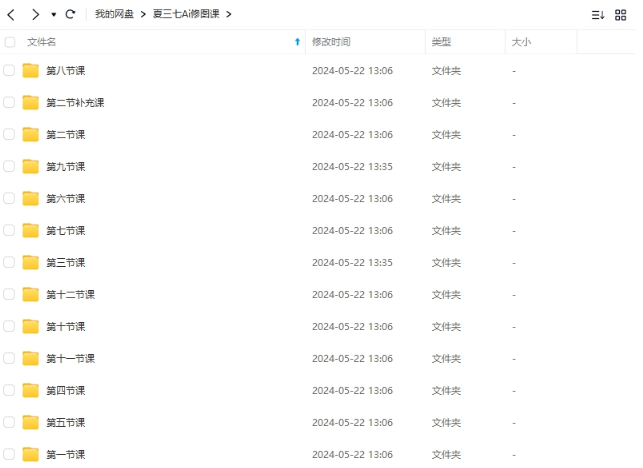Check the box for 第十二节课

9,294
